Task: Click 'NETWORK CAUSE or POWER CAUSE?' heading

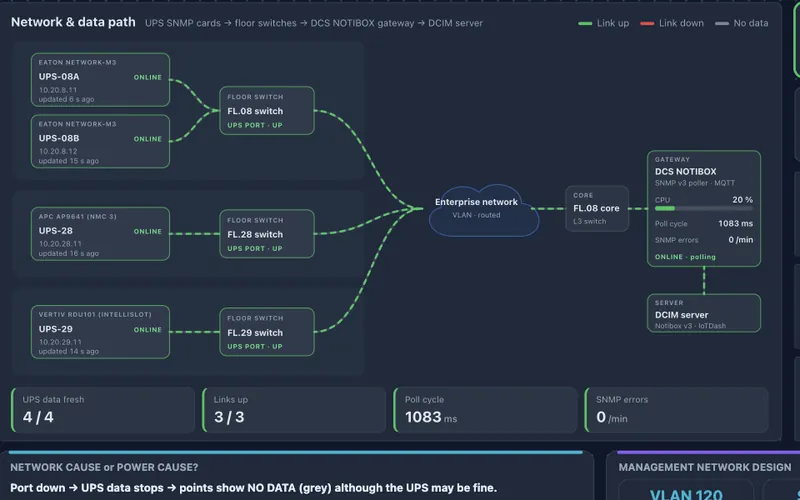Action: [x=104, y=467]
